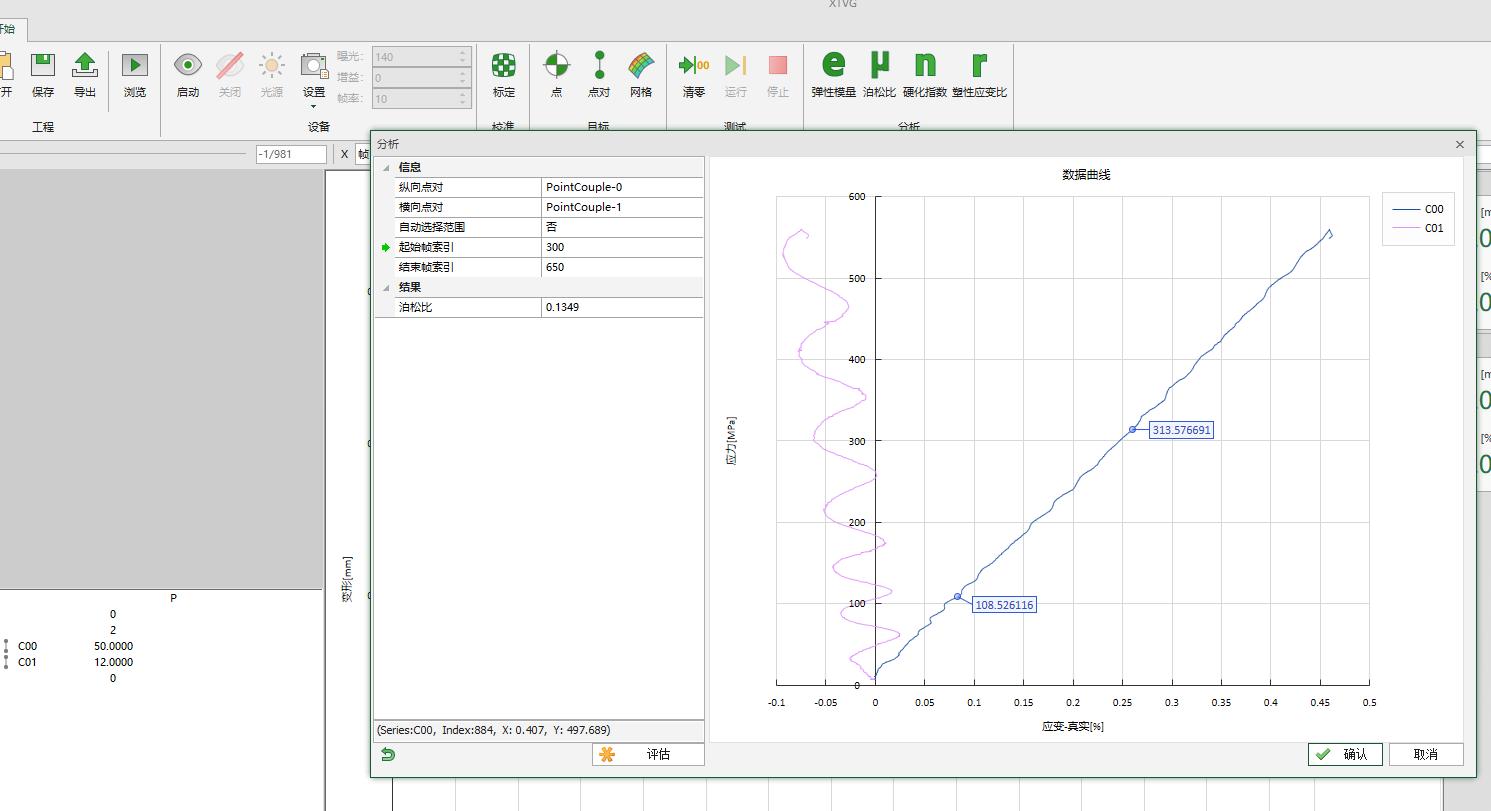Click the green undo arrow in dialog
This screenshot has height=811, width=1491.
click(388, 755)
